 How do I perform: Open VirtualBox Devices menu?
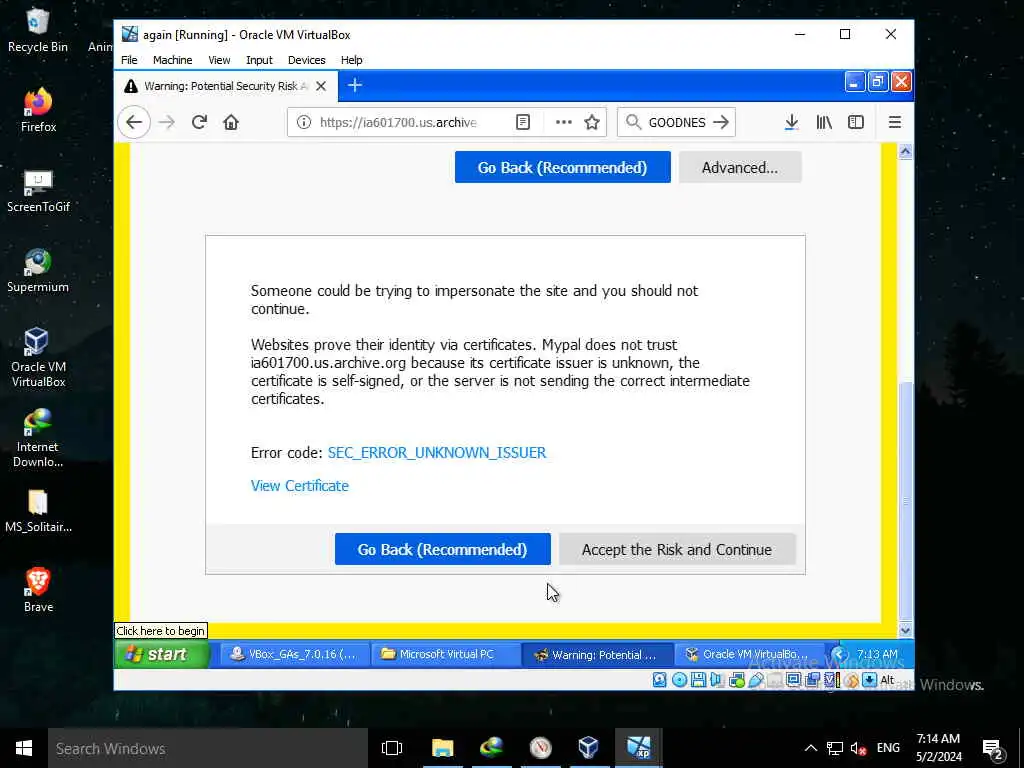(306, 60)
